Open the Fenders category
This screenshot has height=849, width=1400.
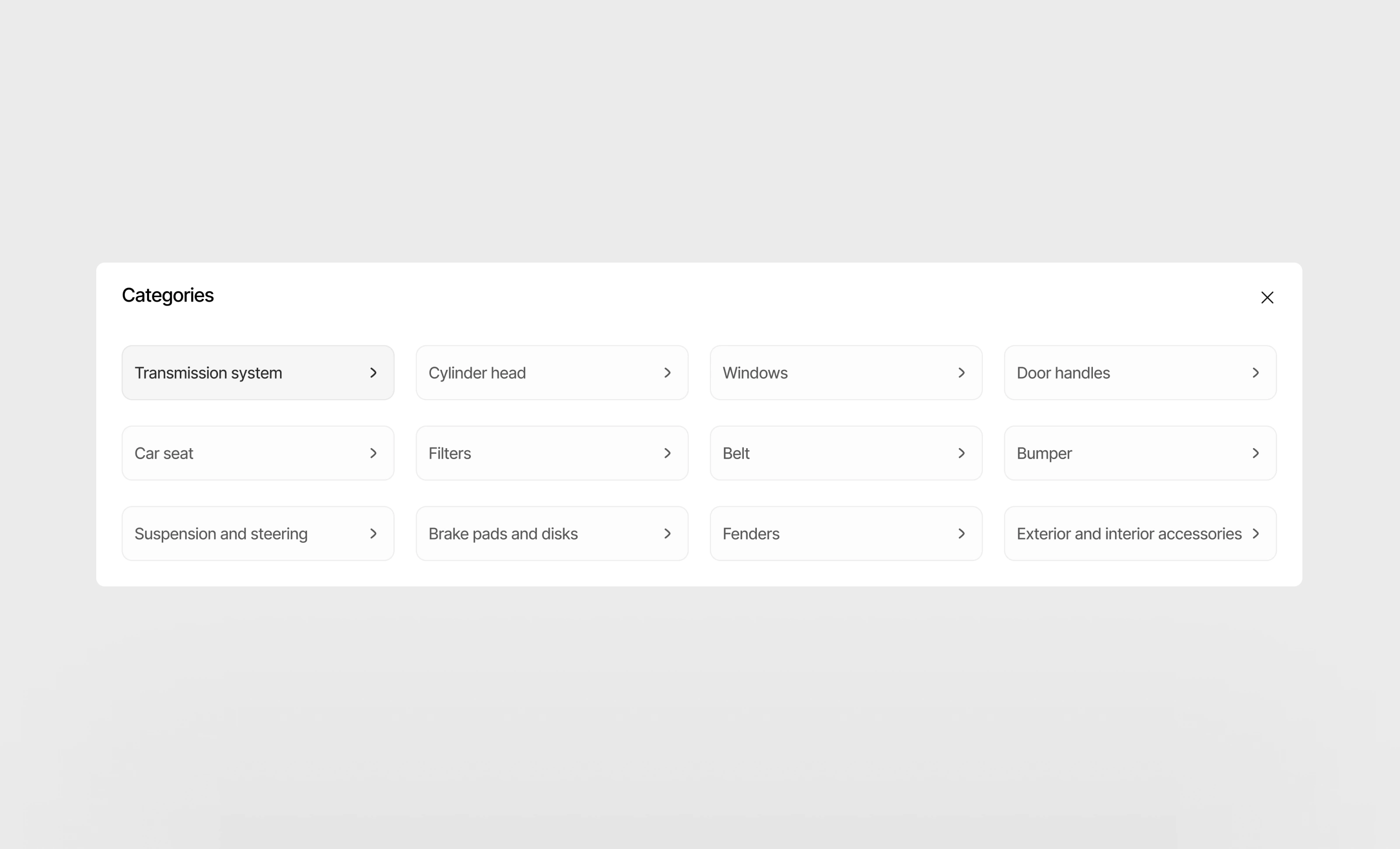845,533
